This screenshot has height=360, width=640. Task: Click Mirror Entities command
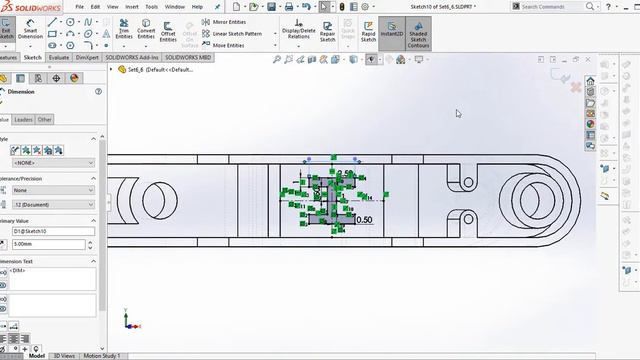coord(224,22)
